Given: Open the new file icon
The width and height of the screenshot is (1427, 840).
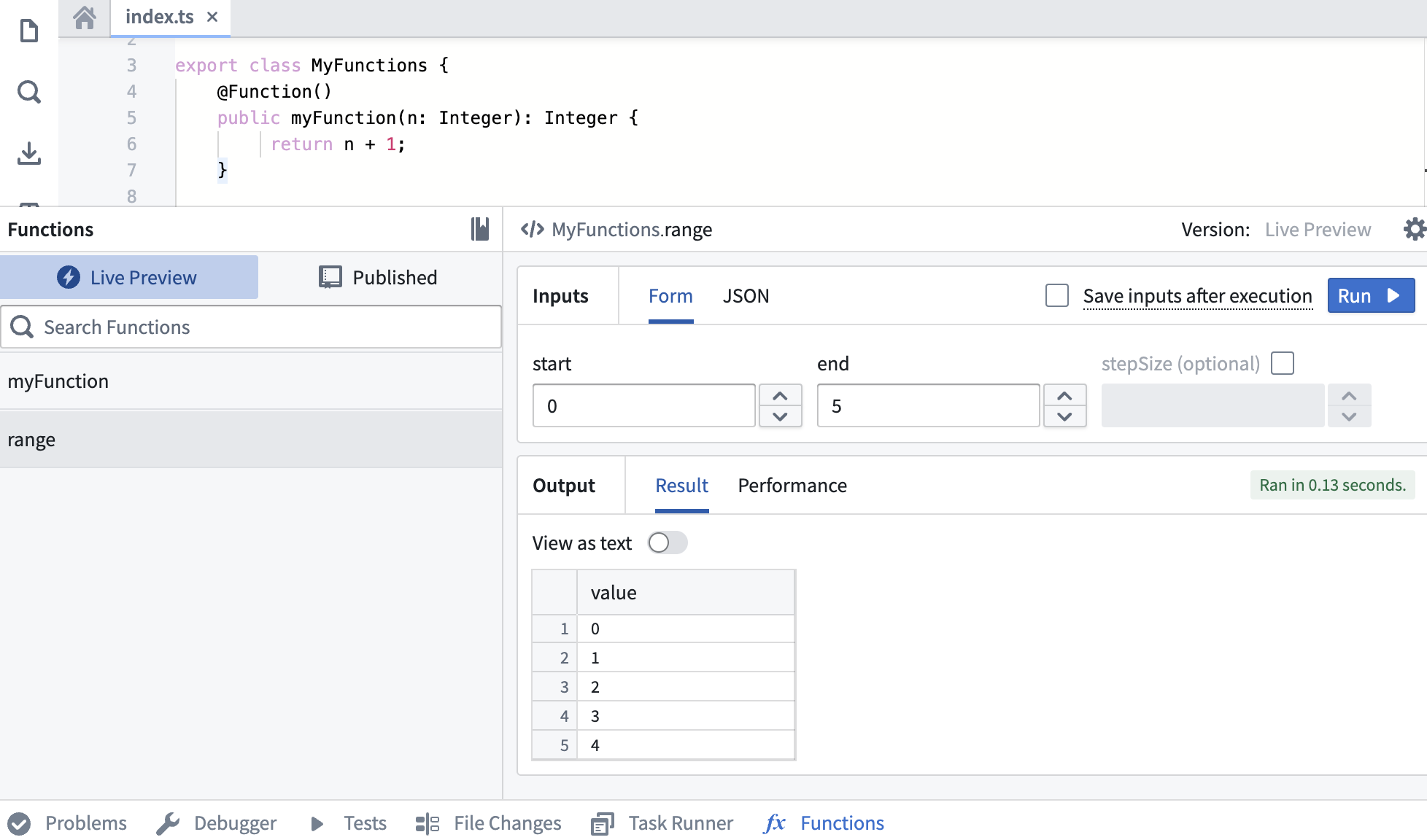Looking at the screenshot, I should coord(28,31).
